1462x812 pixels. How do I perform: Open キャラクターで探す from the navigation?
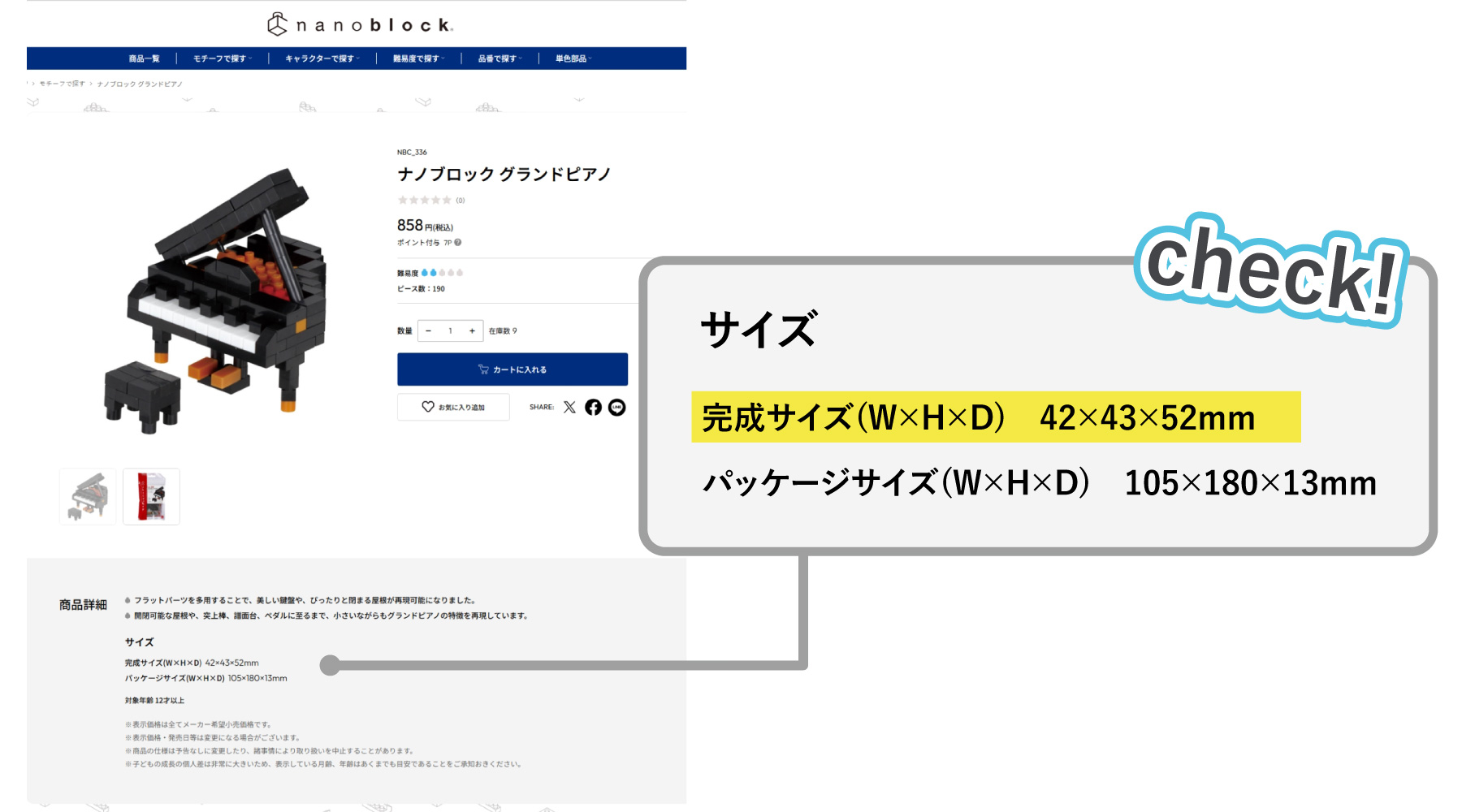point(322,58)
